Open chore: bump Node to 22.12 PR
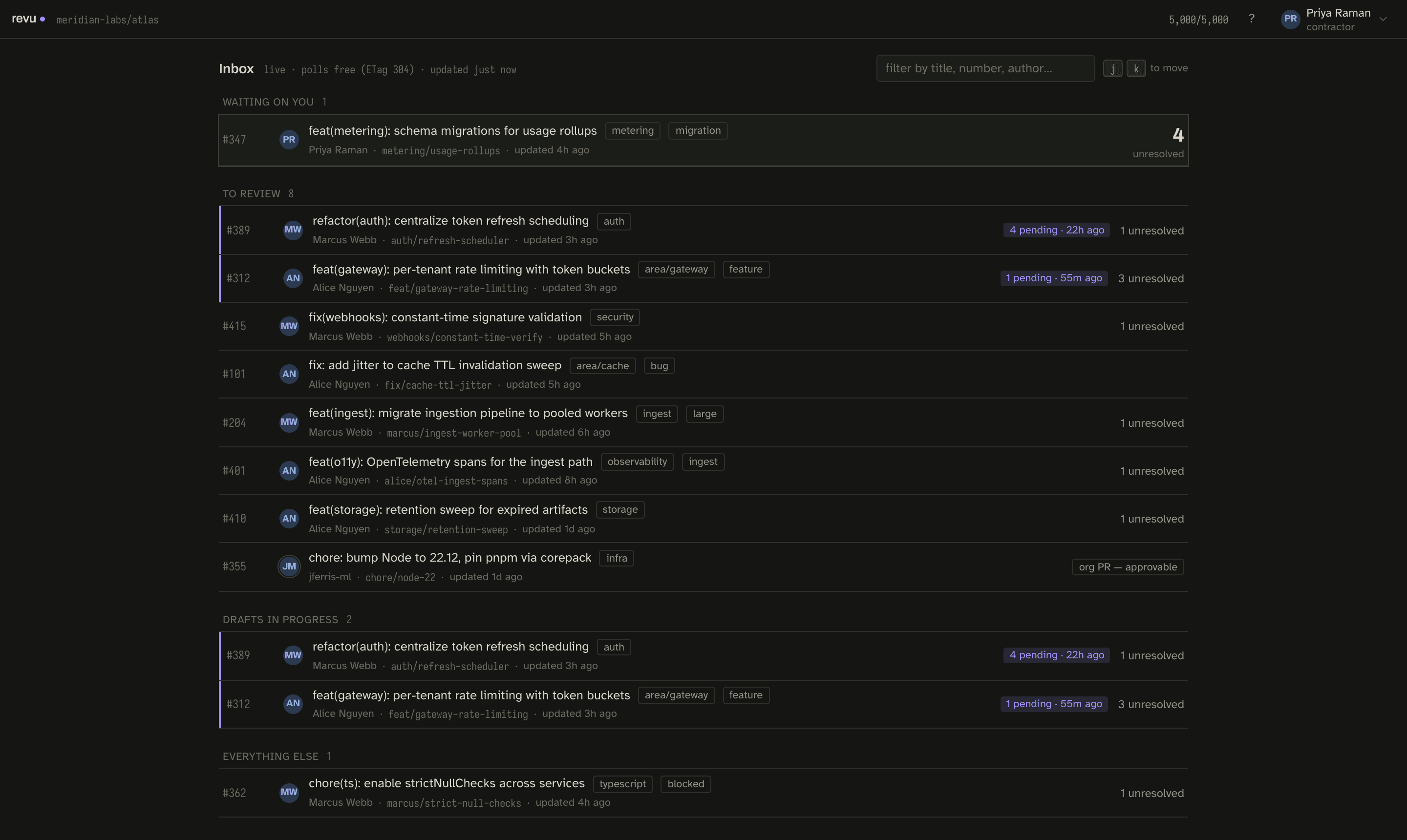 (x=703, y=567)
